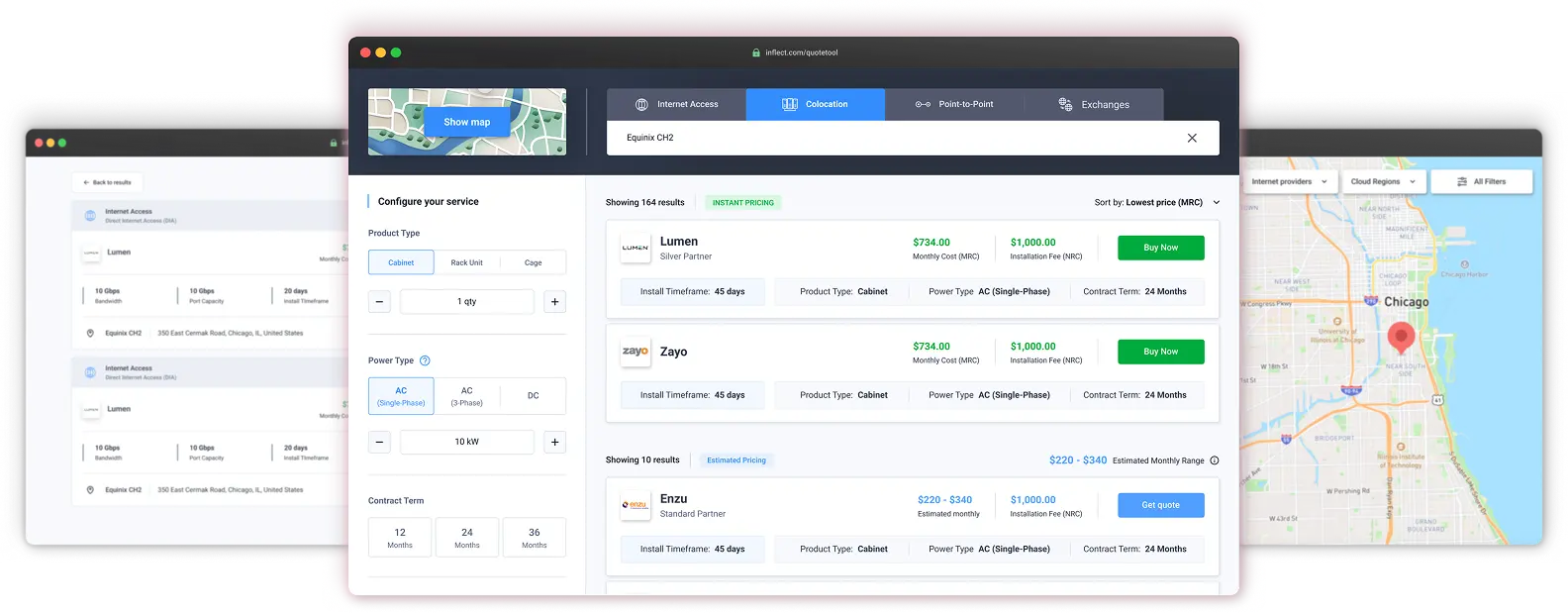Click the 10 kW power field
This screenshot has width=1568, height=613.
[x=467, y=442]
